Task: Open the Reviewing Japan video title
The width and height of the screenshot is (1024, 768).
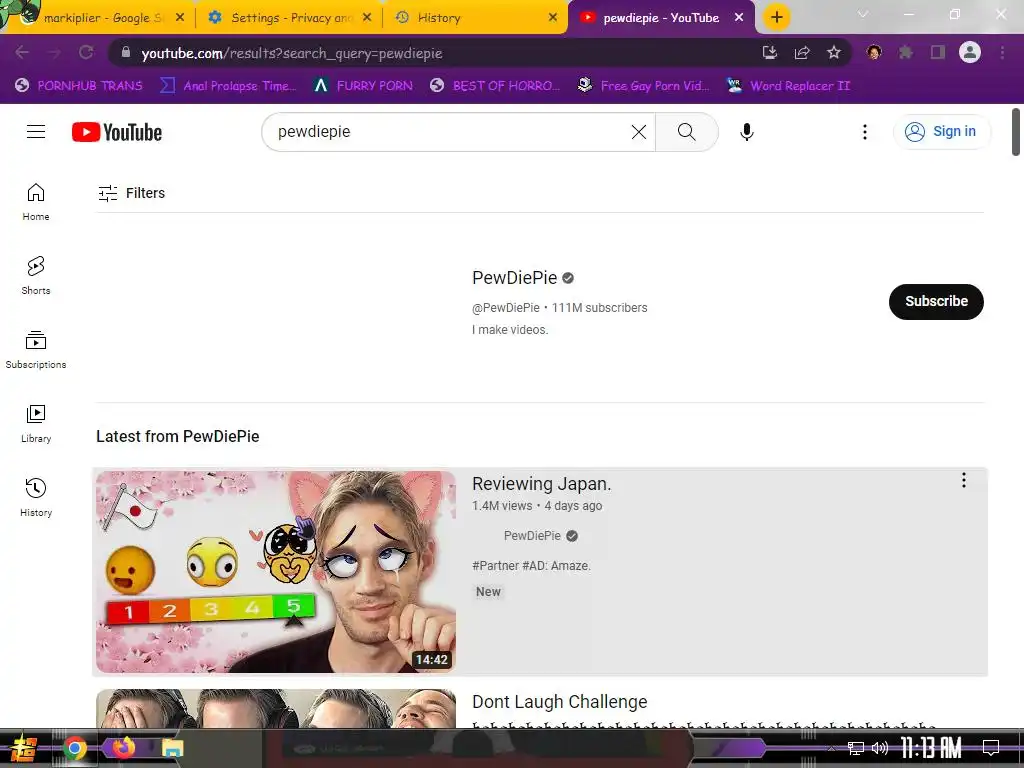Action: click(x=541, y=484)
